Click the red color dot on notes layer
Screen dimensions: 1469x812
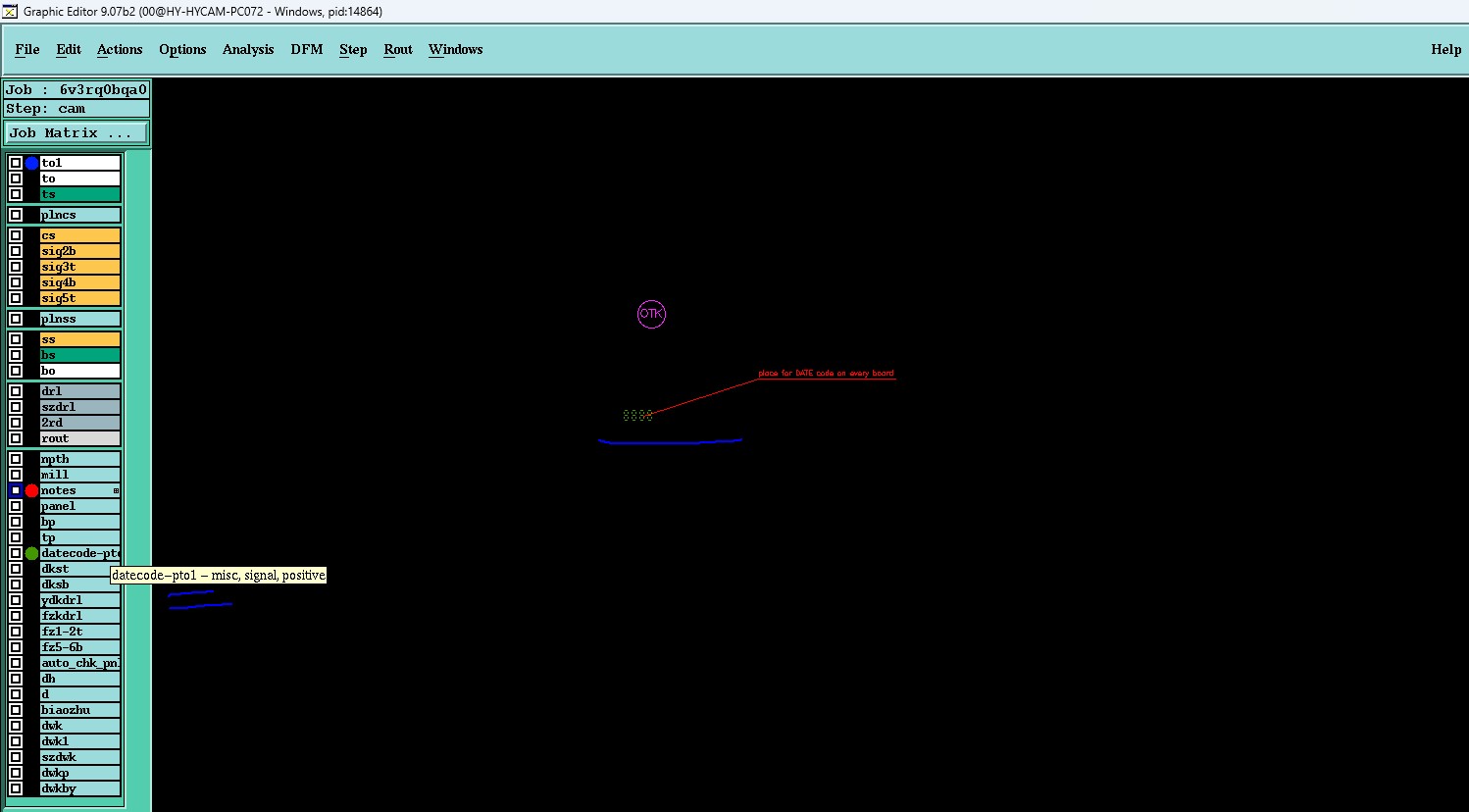(x=31, y=490)
